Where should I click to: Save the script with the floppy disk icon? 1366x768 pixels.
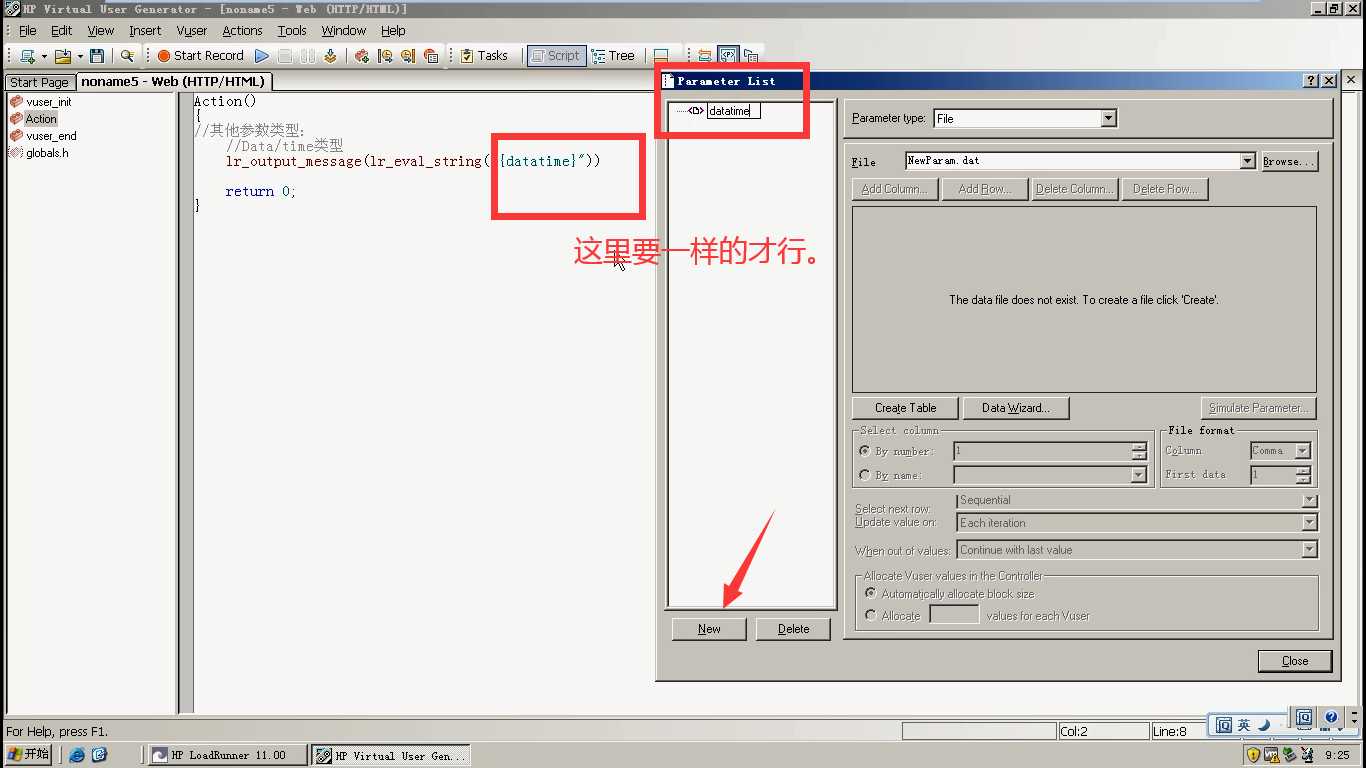click(97, 56)
